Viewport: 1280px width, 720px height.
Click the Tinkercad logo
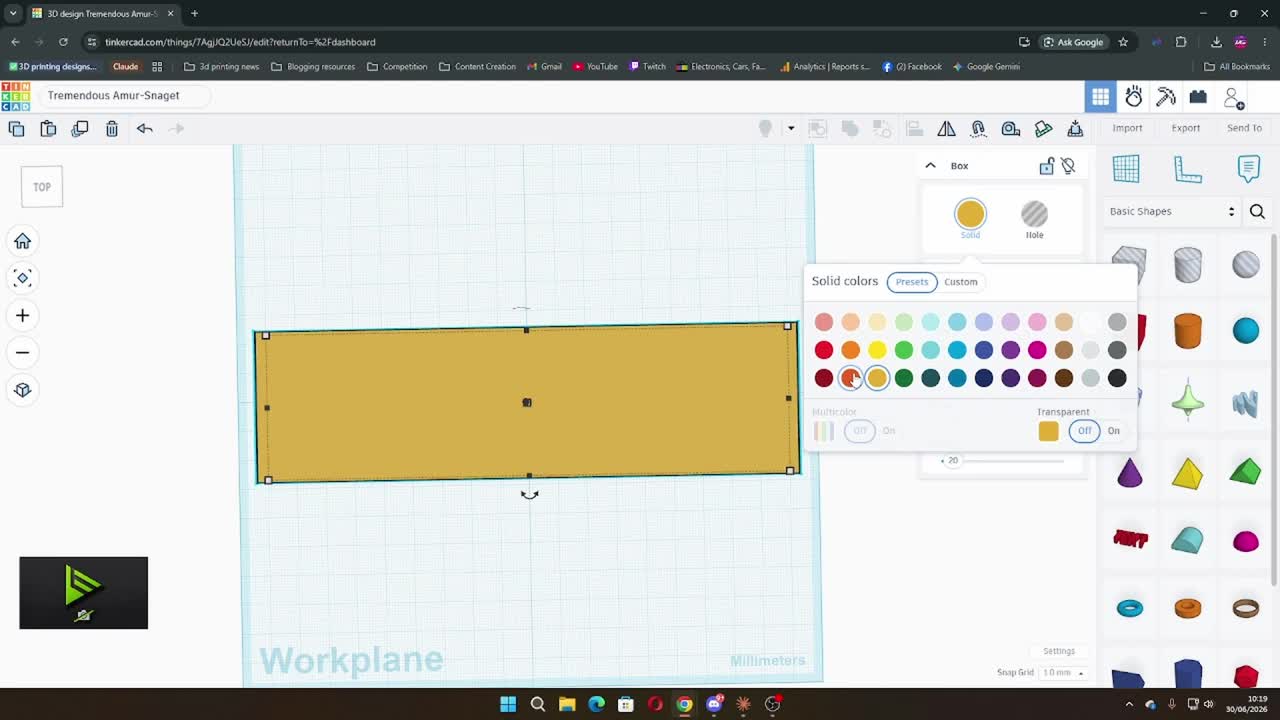point(15,96)
